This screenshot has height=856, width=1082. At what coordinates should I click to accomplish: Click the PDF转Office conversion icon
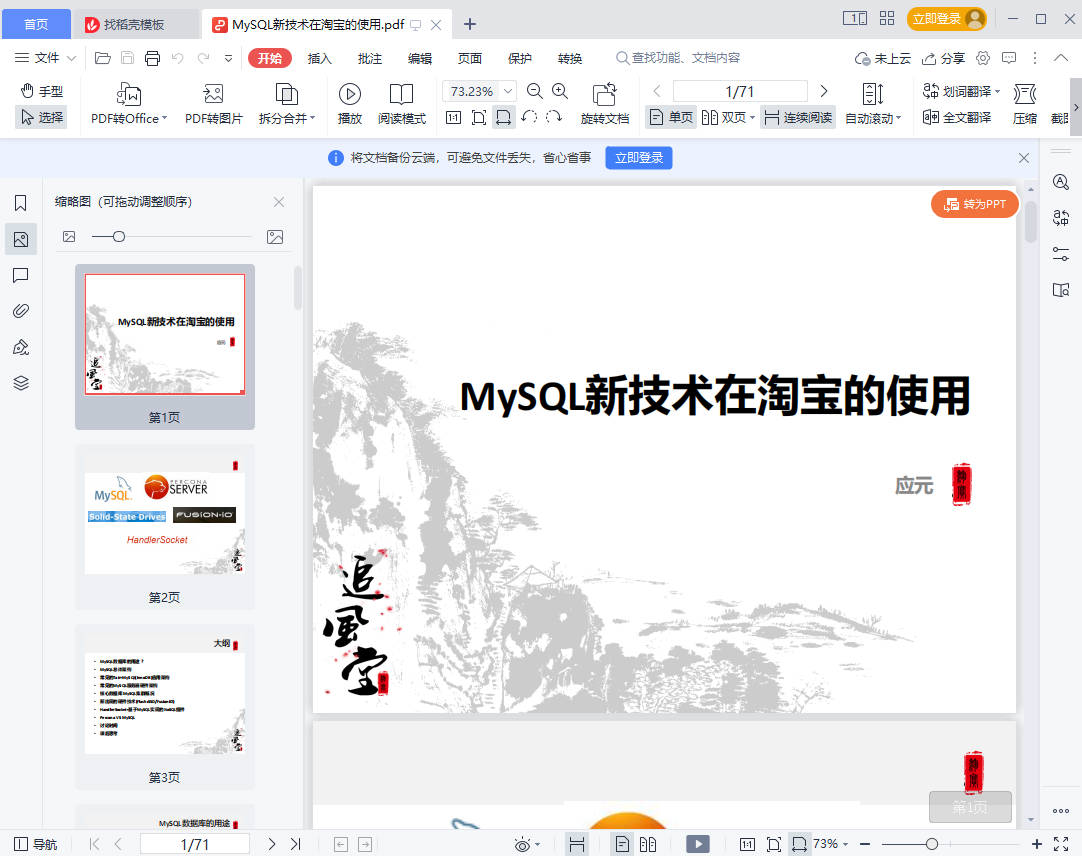click(128, 95)
